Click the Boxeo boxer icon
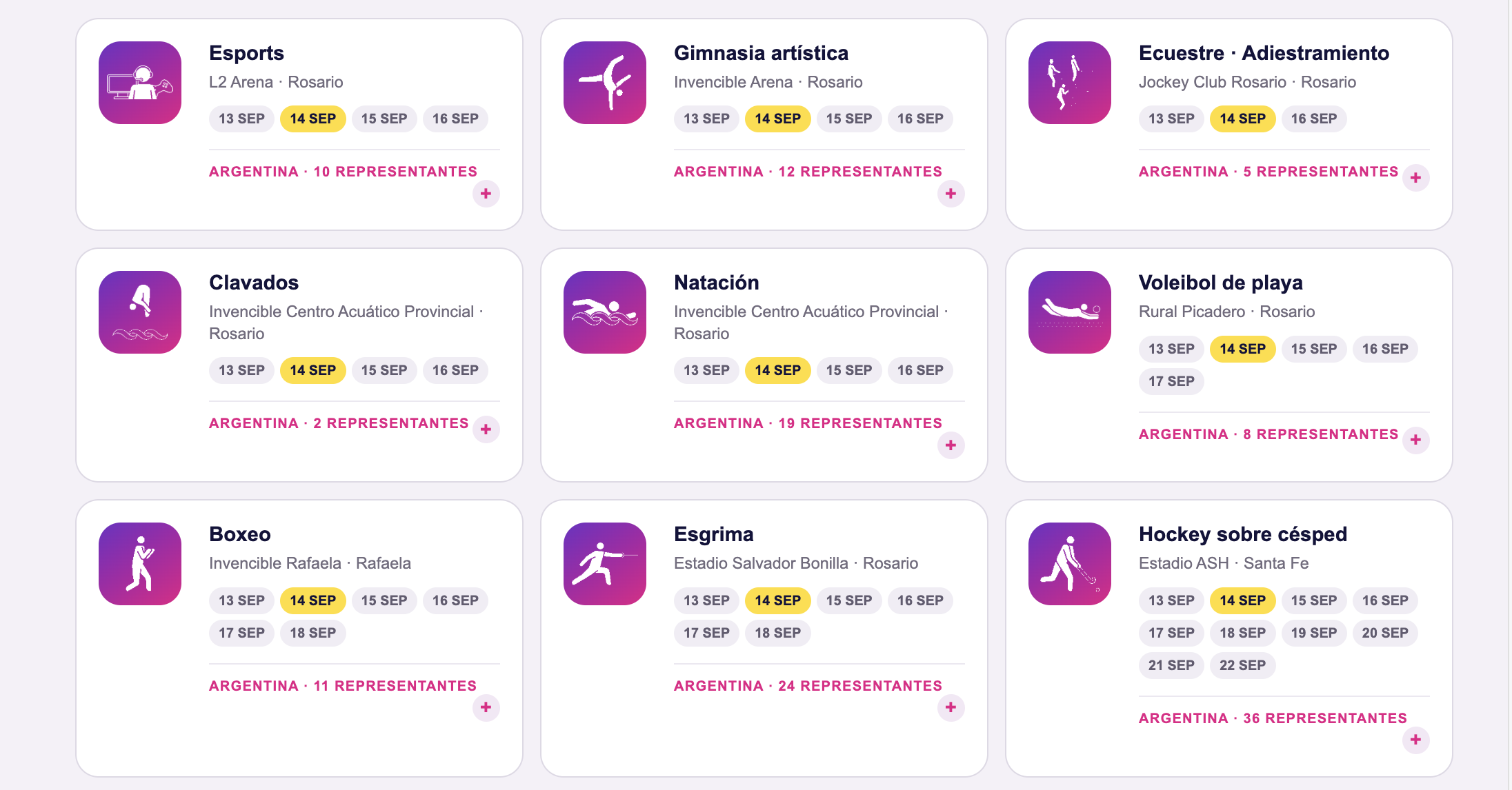The width and height of the screenshot is (1512, 790). click(140, 564)
